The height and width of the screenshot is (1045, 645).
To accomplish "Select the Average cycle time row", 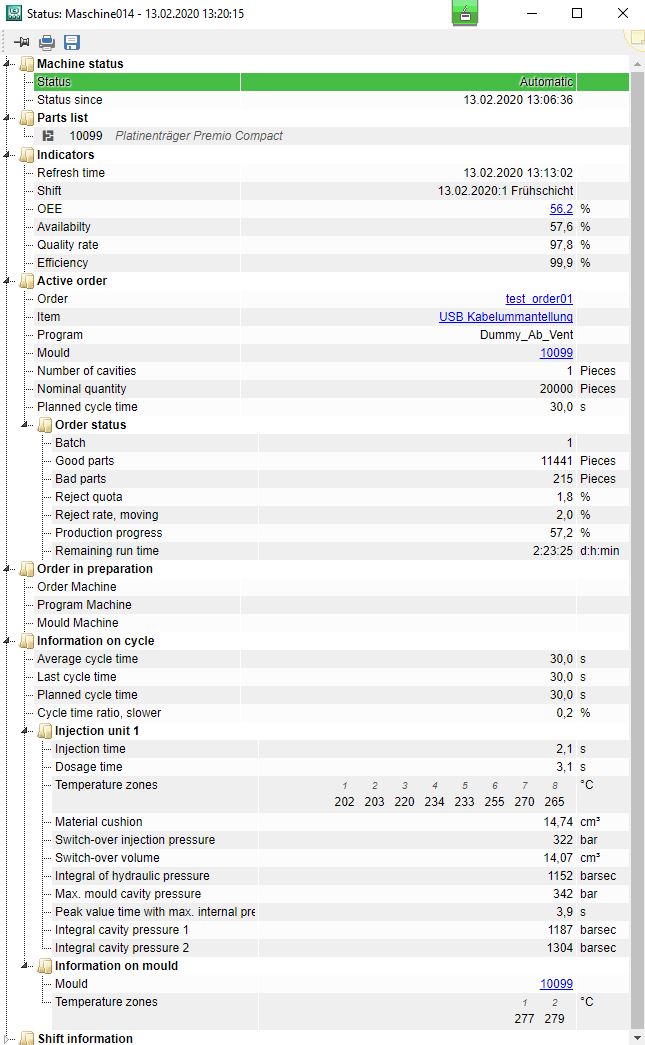I will point(331,659).
